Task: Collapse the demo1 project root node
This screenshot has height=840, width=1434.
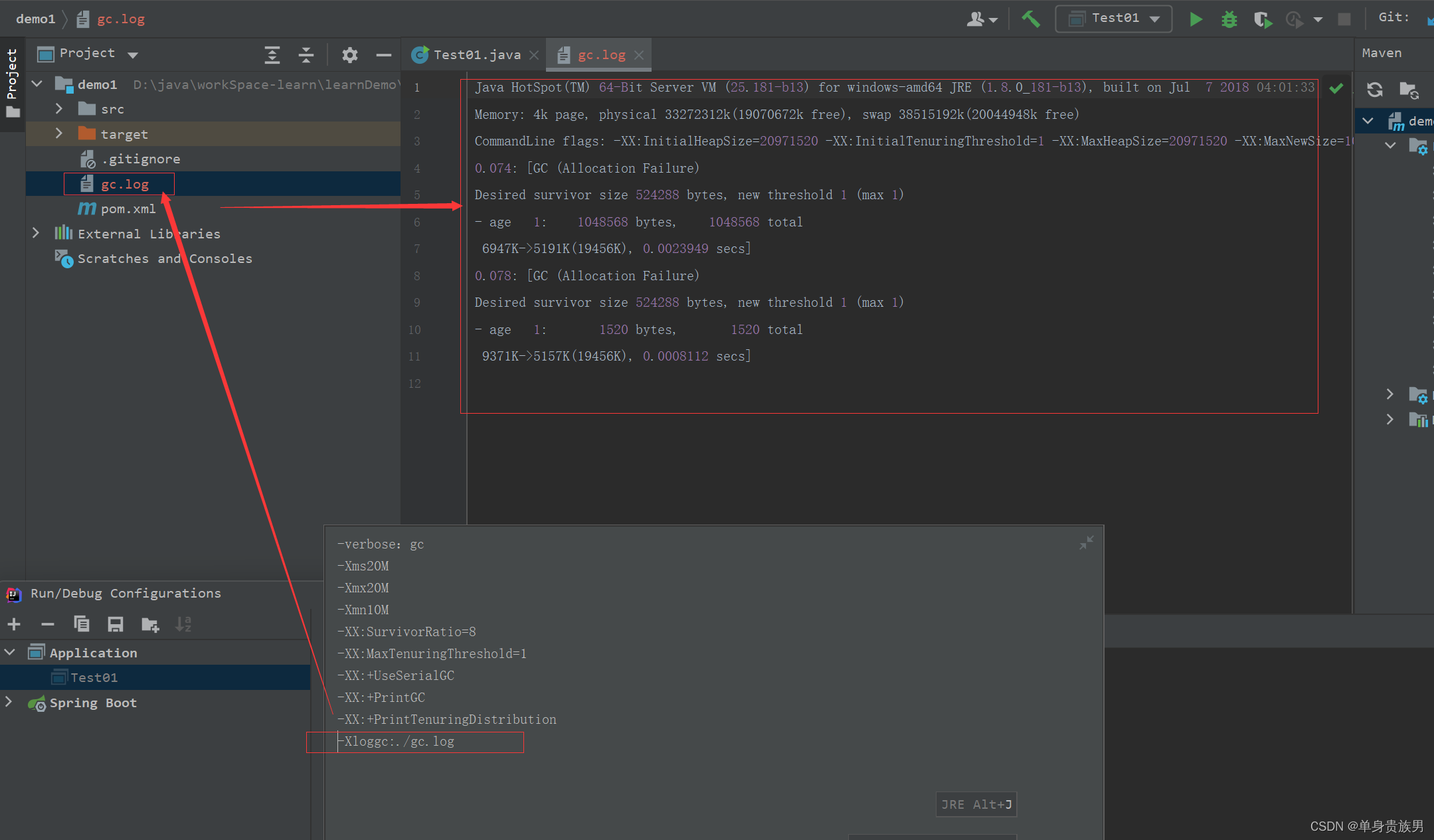Action: click(37, 84)
